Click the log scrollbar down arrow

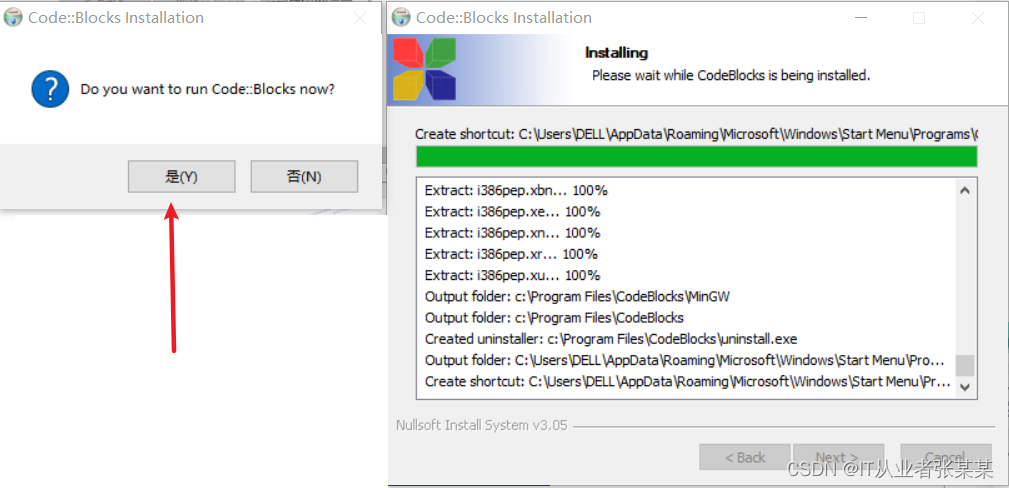965,386
